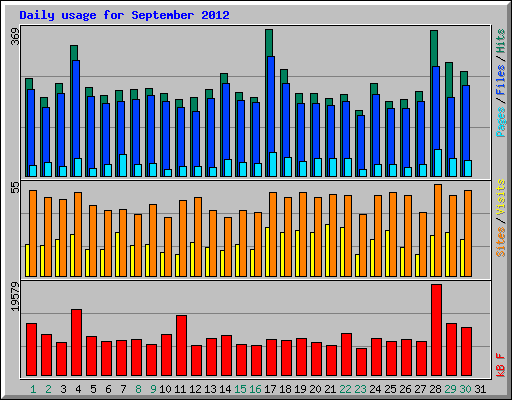Click the green hits bar for day 29

coord(449,79)
